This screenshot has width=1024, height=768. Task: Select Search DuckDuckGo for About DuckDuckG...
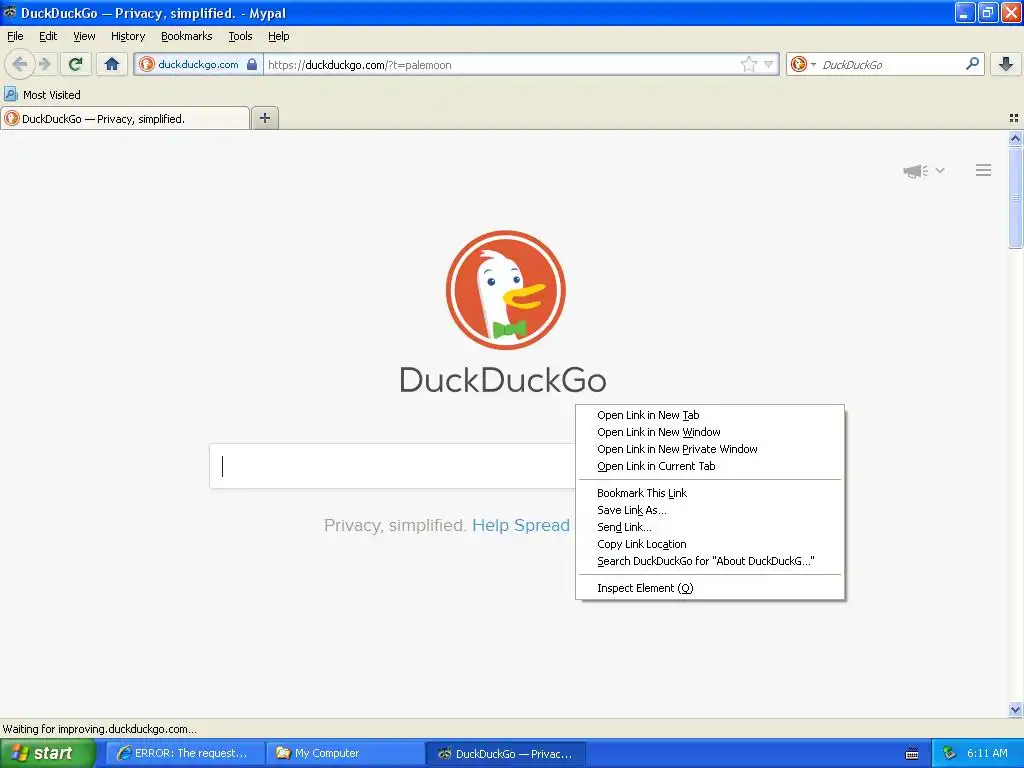point(710,561)
